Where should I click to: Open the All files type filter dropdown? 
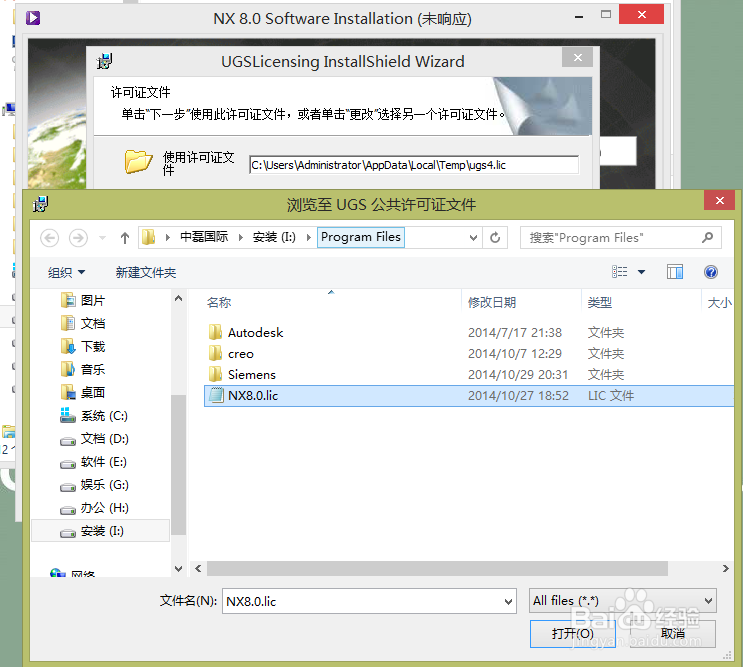pyautogui.click(x=708, y=601)
